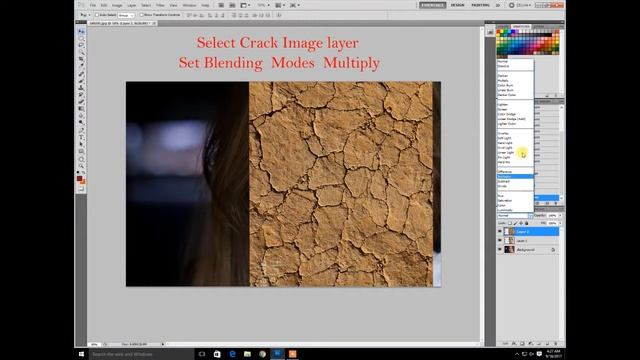
Task: Select the Rectangular Marquee tool
Action: (81, 38)
